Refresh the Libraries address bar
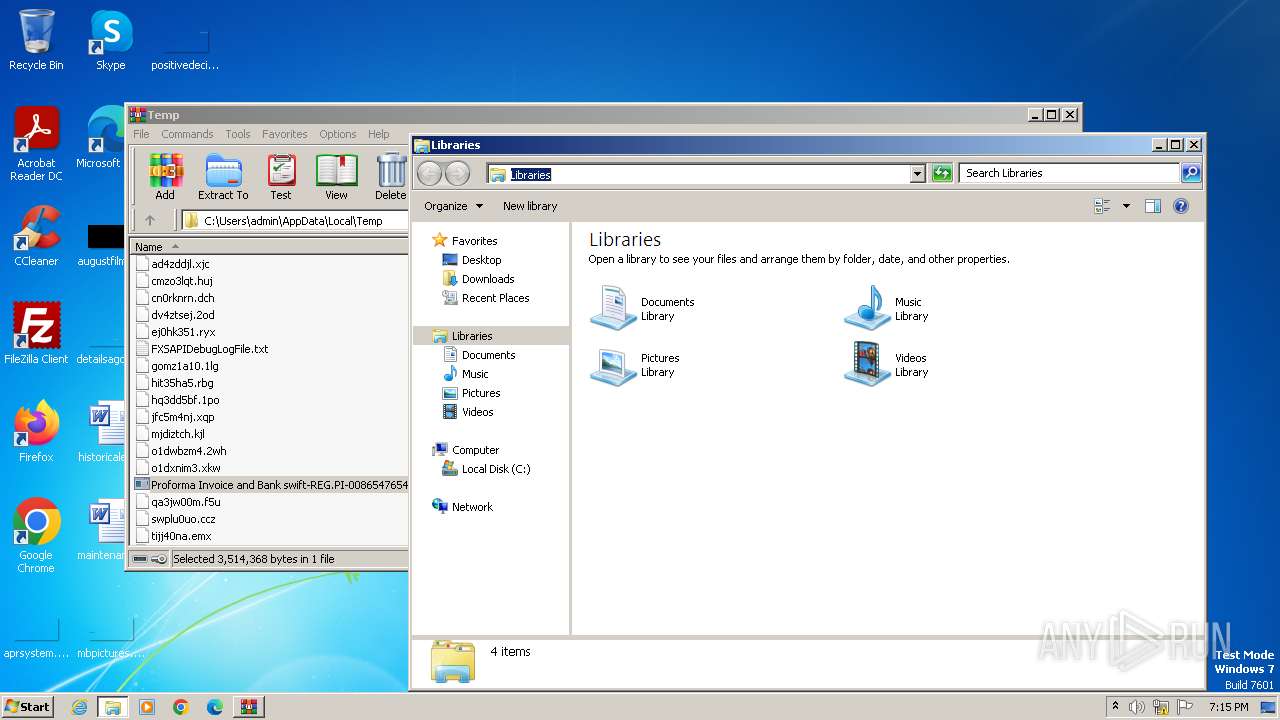 (941, 173)
